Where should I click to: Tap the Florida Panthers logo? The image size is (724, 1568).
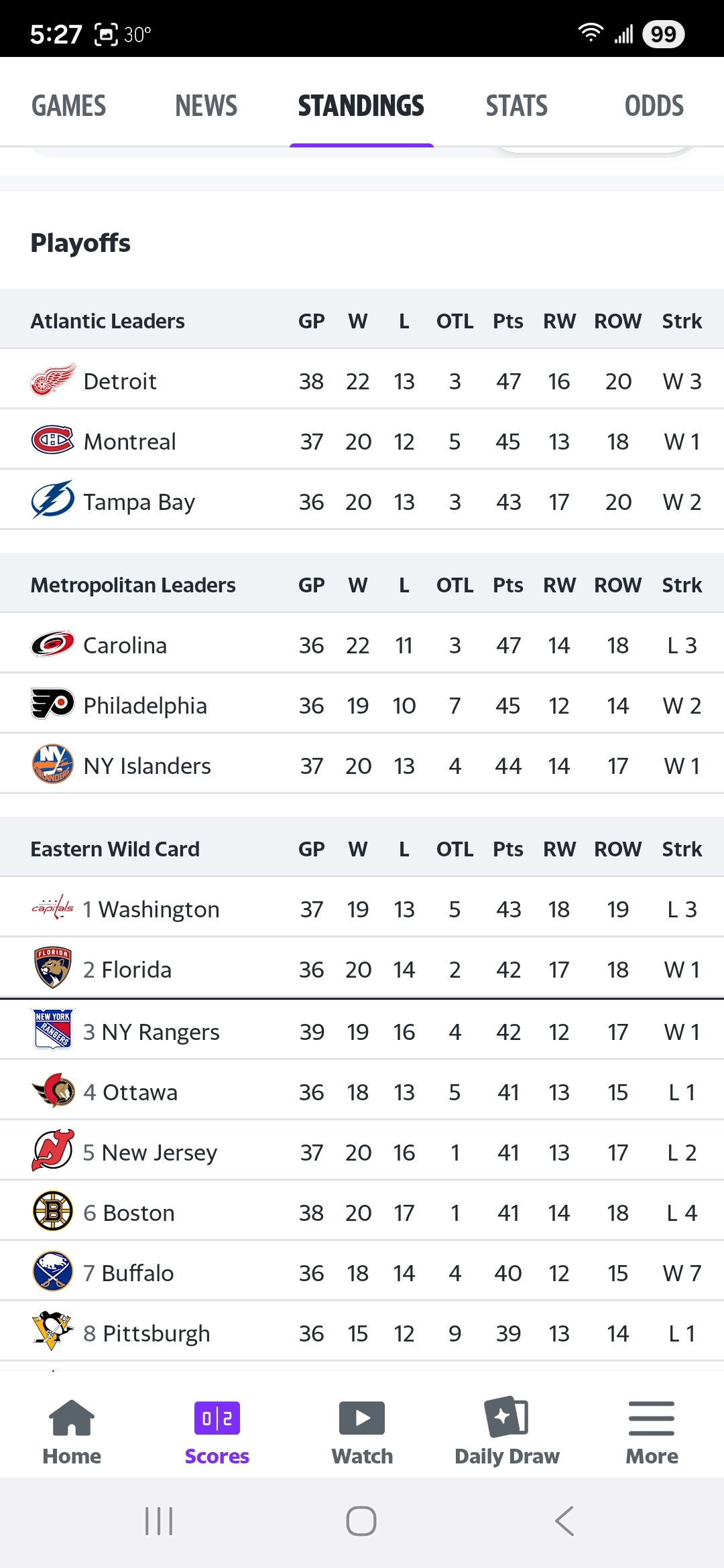[52, 968]
